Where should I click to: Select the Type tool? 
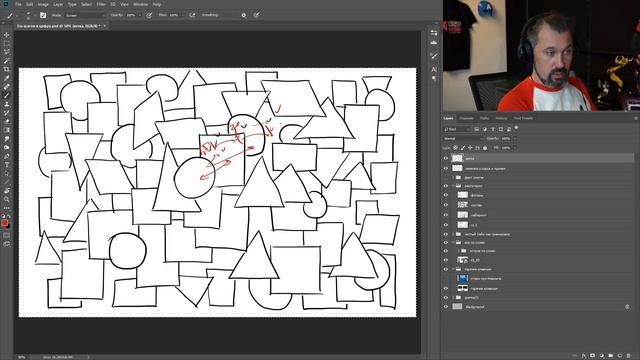click(x=7, y=164)
